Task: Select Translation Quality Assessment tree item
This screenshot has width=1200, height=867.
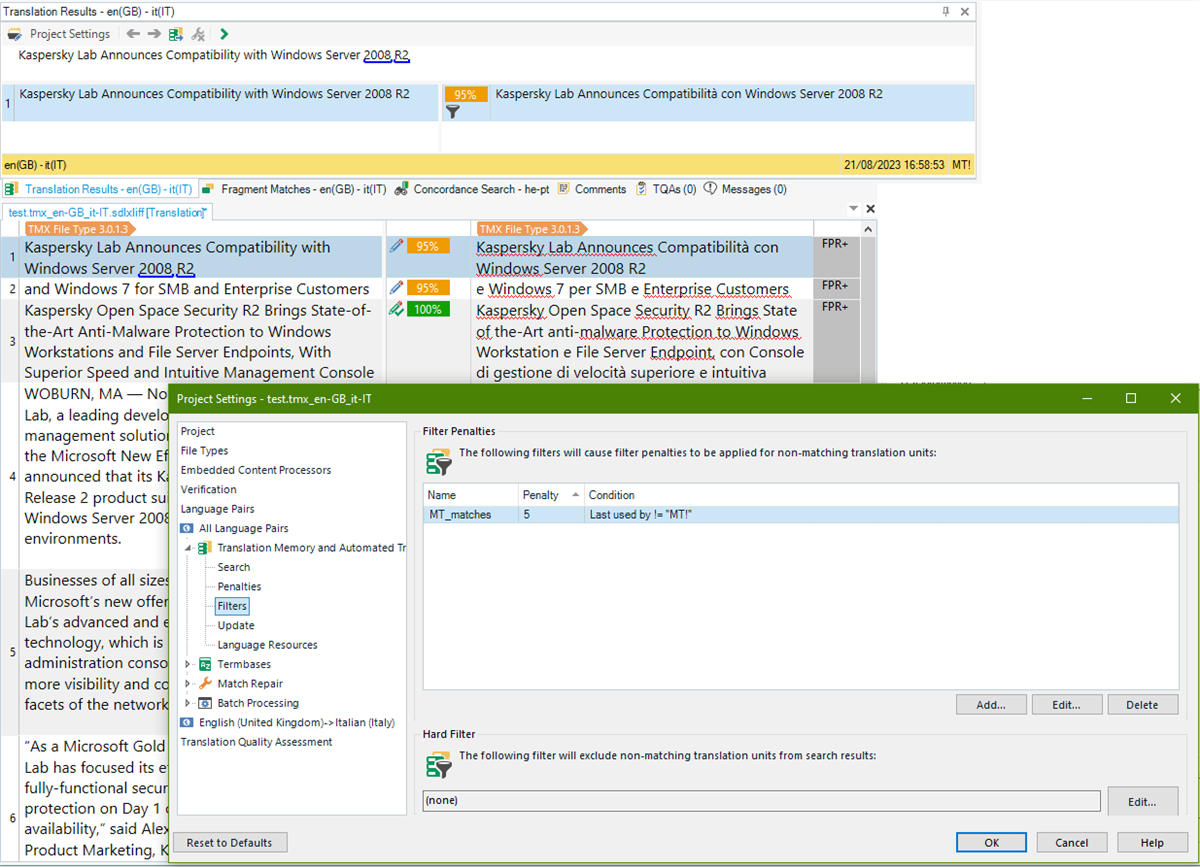Action: 256,742
